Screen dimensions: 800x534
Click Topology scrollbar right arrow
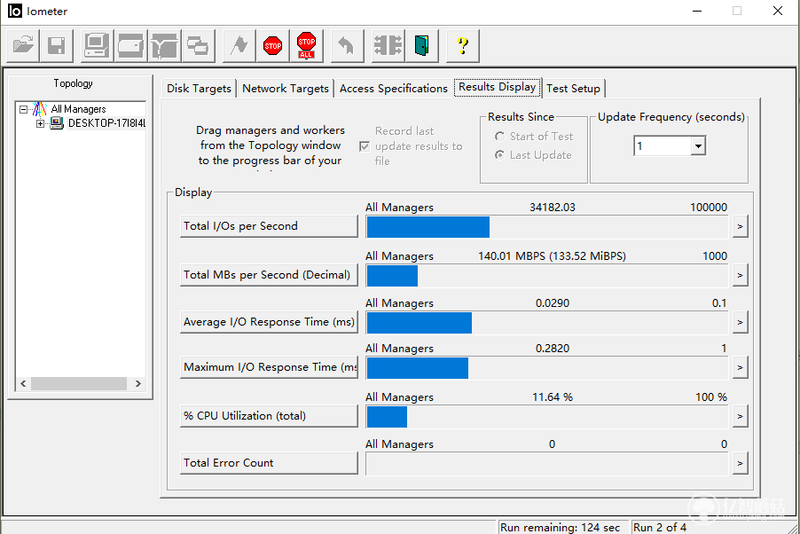138,384
